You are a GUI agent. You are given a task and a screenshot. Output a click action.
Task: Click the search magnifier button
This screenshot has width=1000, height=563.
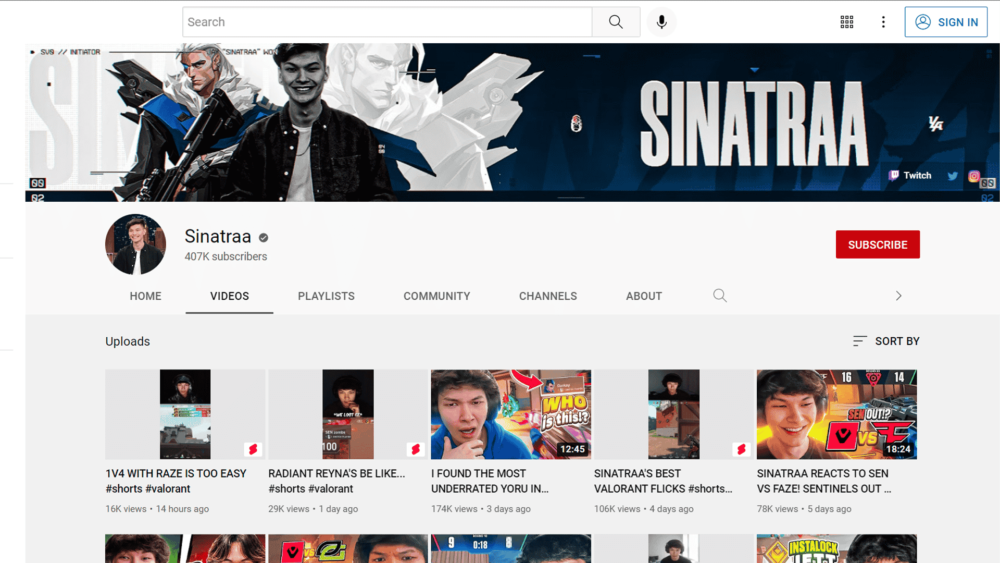tap(615, 22)
